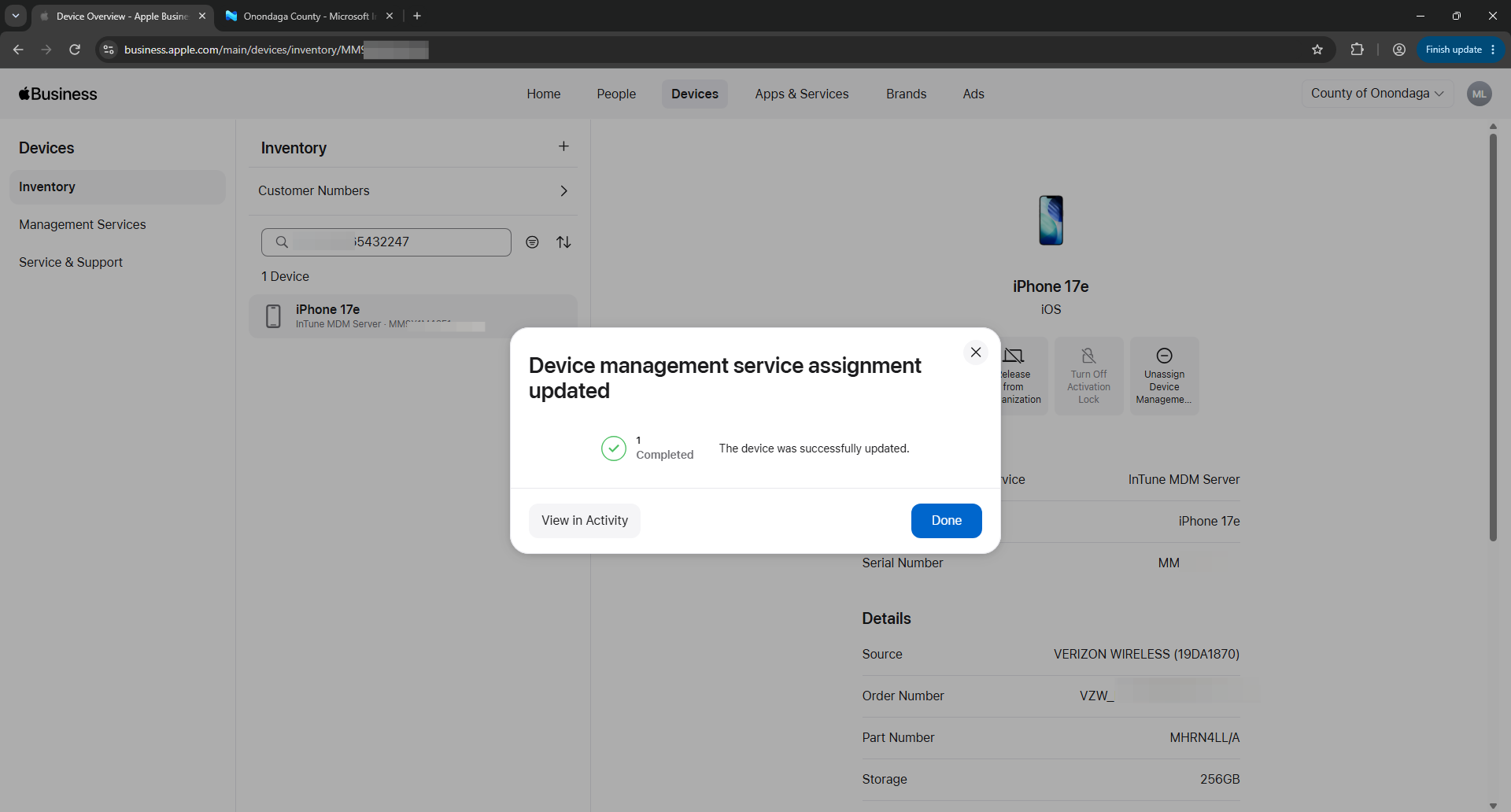Click the Order Number label

click(903, 696)
